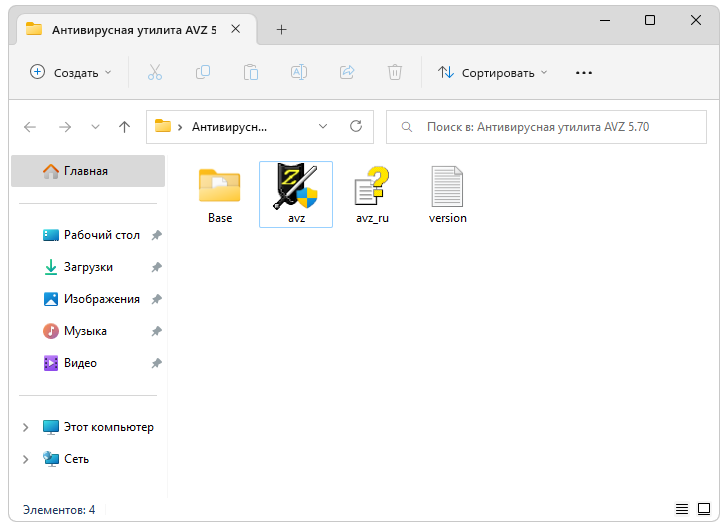Go back with the left arrow
The width and height of the screenshot is (724, 529).
pos(30,127)
